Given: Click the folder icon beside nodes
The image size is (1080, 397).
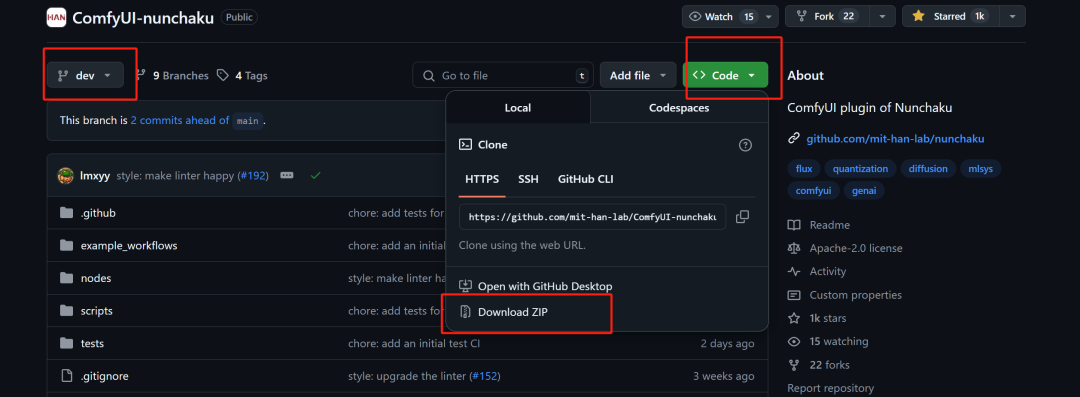Looking at the screenshot, I should tap(66, 278).
